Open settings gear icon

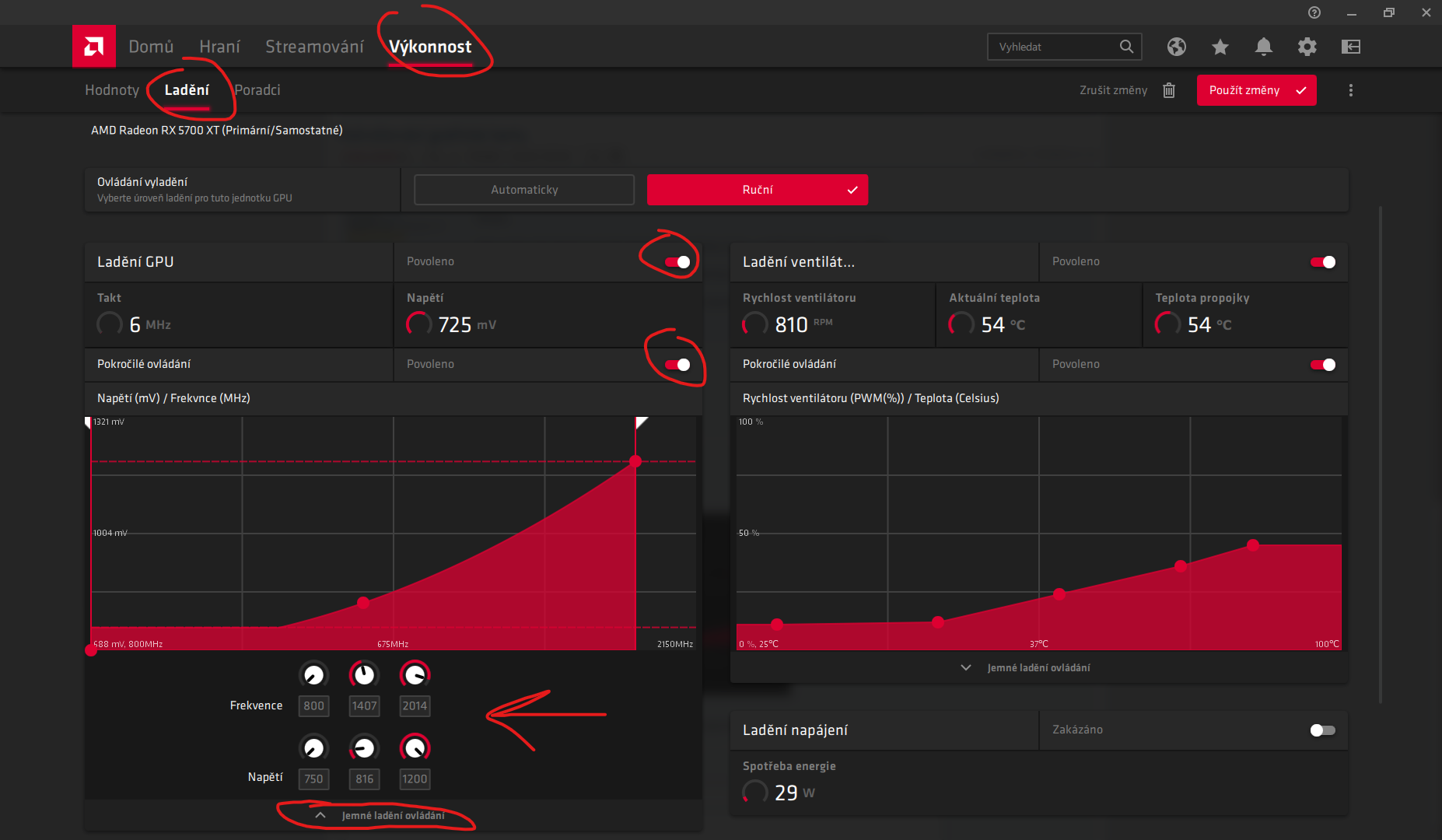(1307, 47)
